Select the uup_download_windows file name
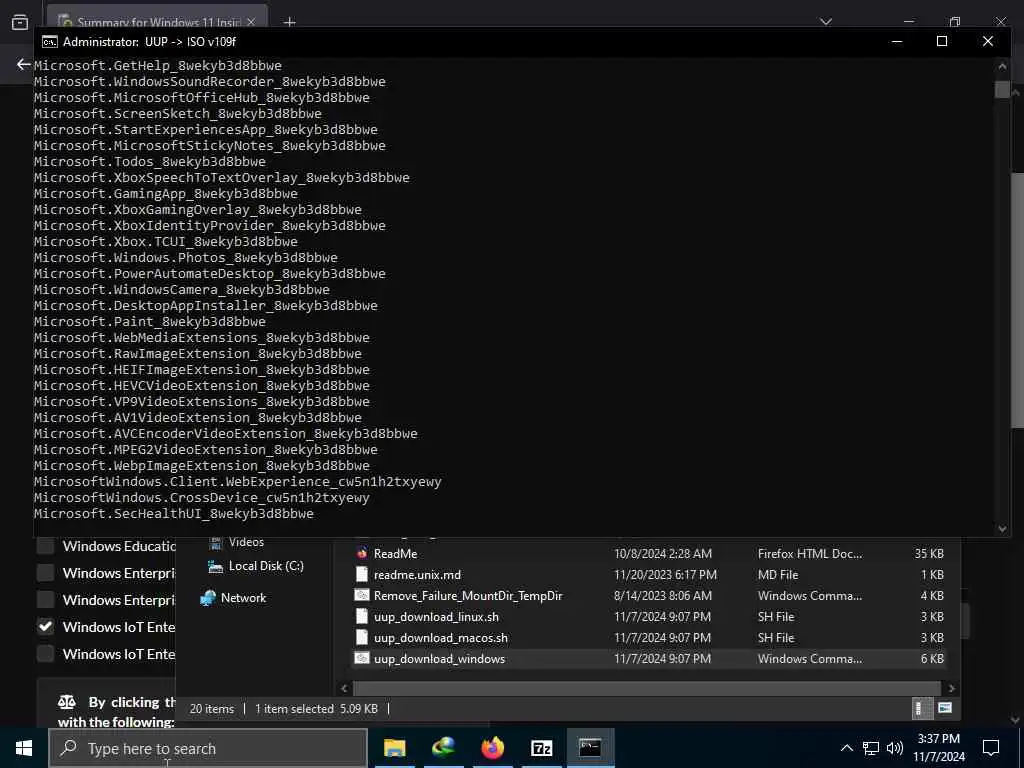The image size is (1024, 768). tap(440, 658)
